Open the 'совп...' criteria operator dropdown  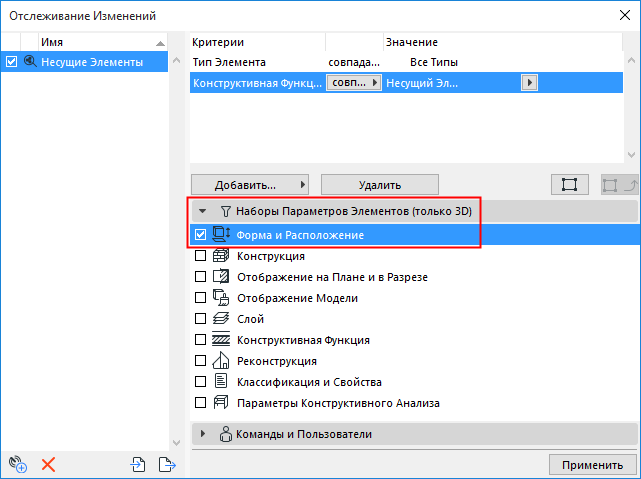pyautogui.click(x=355, y=84)
